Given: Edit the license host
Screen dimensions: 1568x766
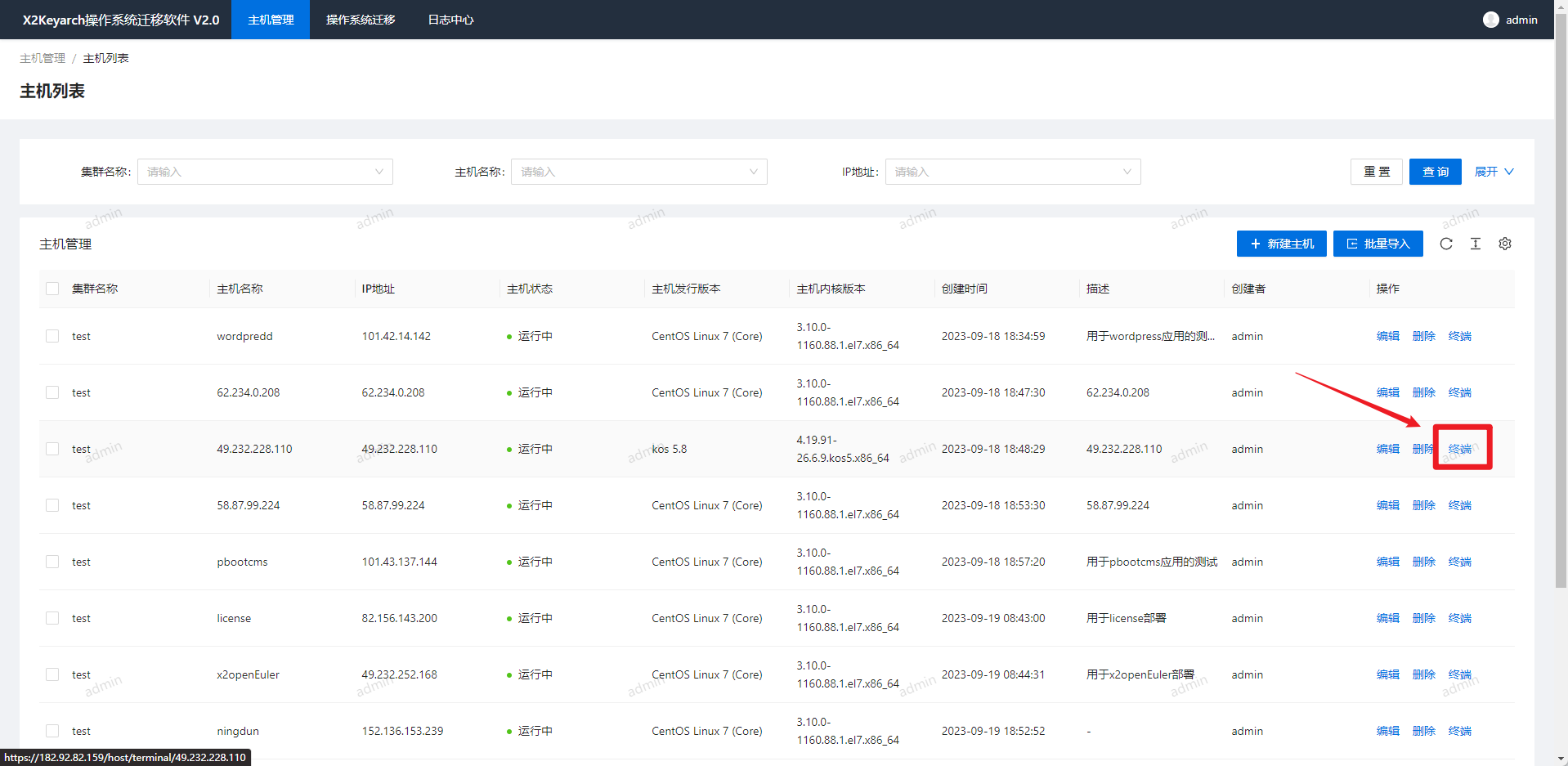Looking at the screenshot, I should [1387, 618].
